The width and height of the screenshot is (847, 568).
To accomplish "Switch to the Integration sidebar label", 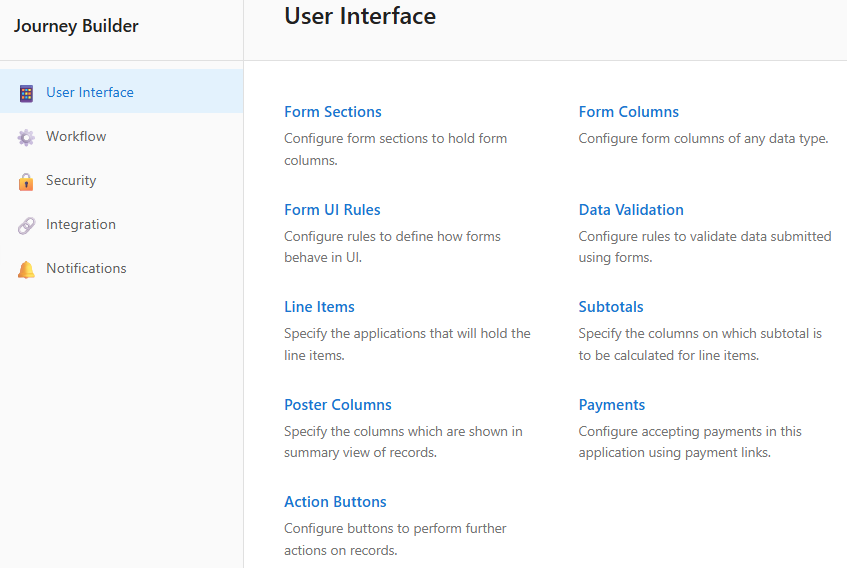I will pyautogui.click(x=81, y=225).
